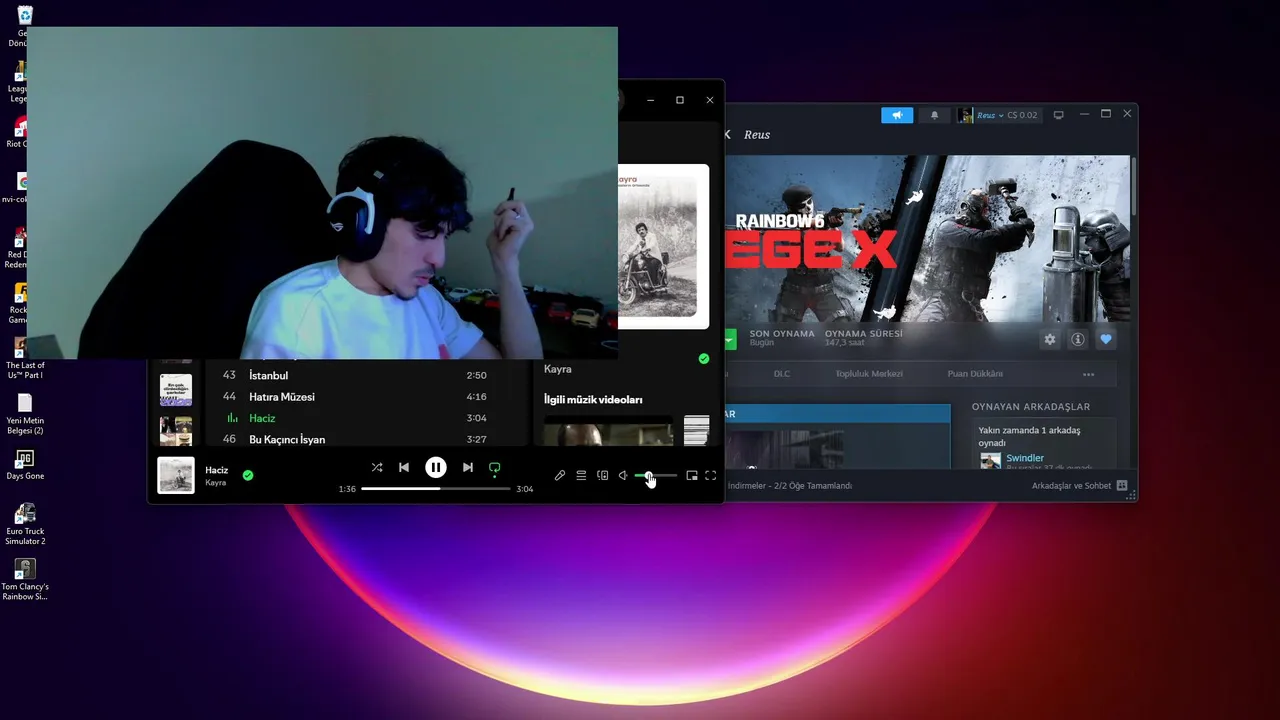
Task: Open Topluluk Merkezi tab in Steam
Action: click(869, 374)
